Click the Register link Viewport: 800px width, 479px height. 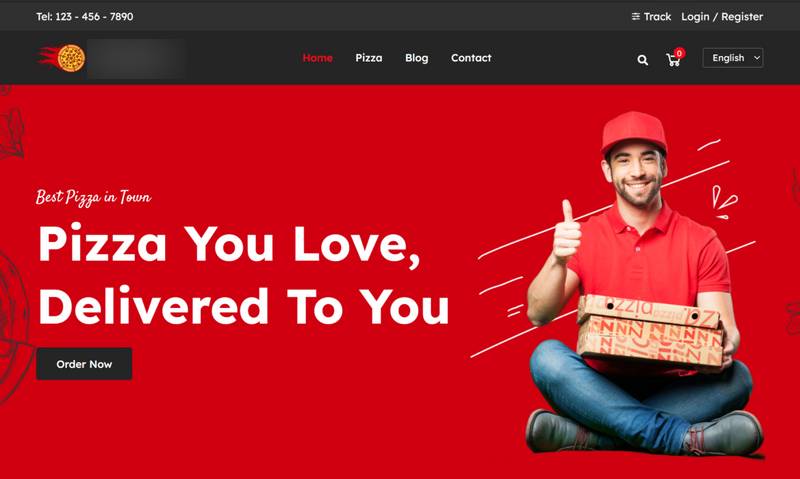point(742,17)
